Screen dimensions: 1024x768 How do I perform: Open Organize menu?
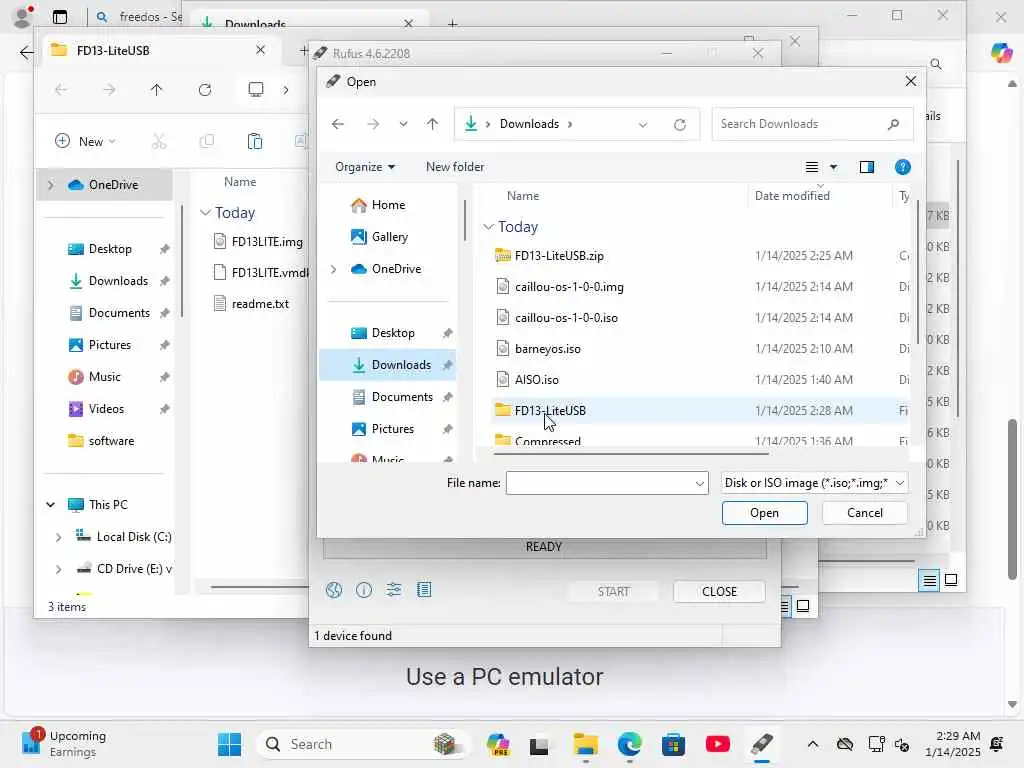(365, 167)
